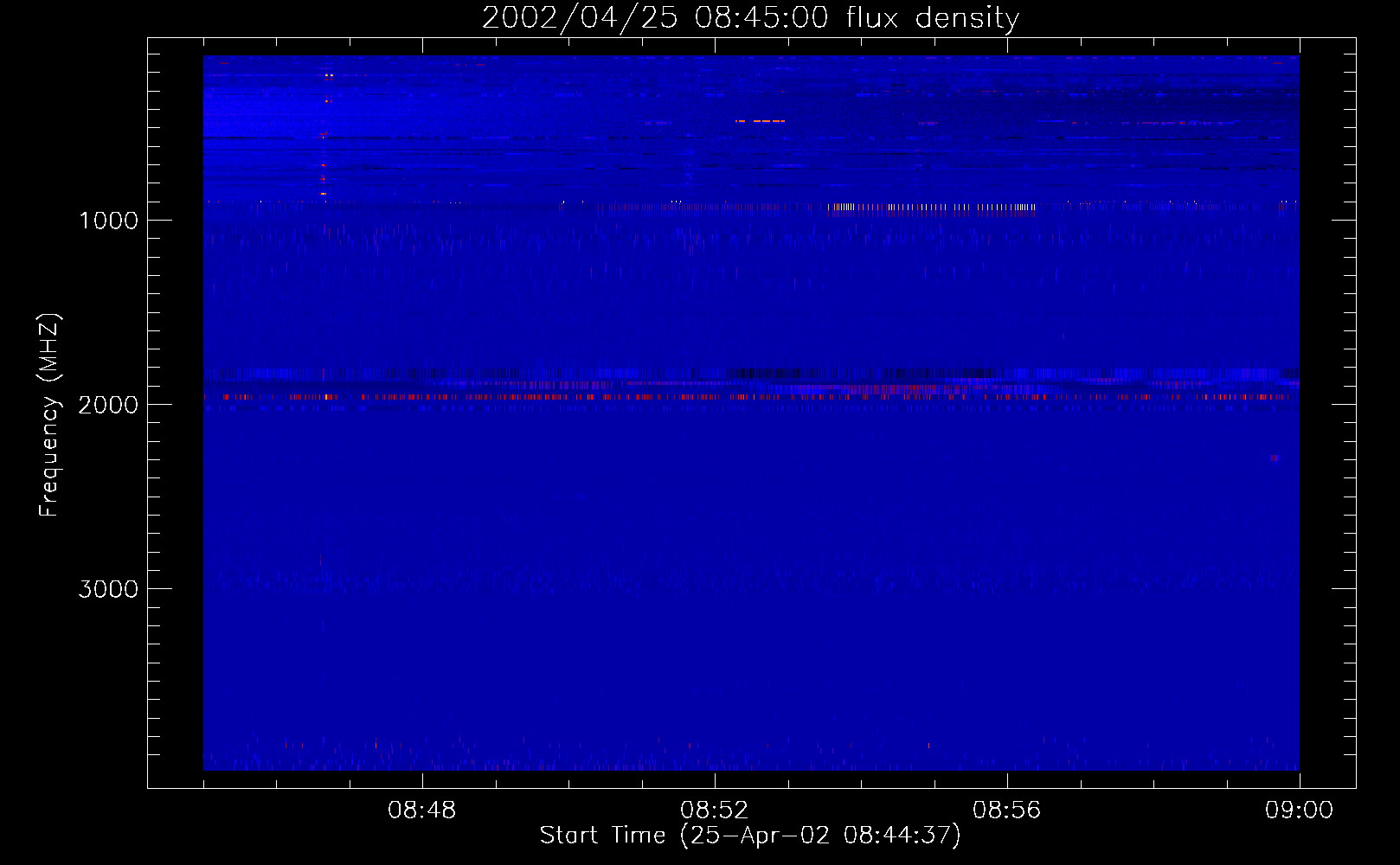Click the 09:00 time tick label
The height and width of the screenshot is (865, 1400).
(1300, 811)
